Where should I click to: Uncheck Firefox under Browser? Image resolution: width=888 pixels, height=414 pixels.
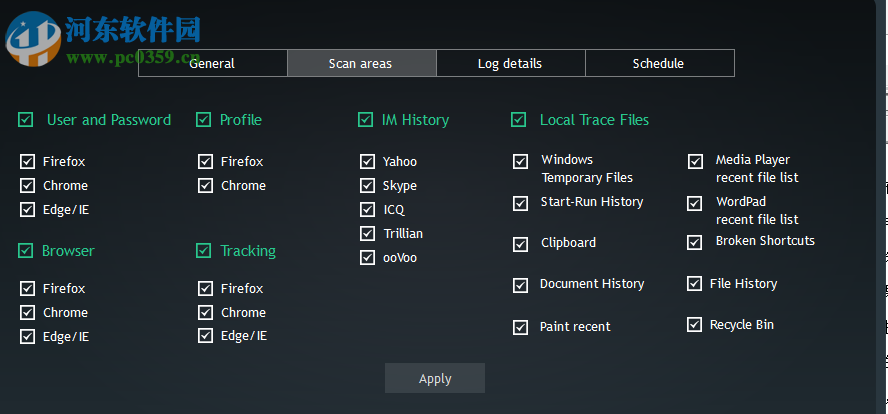tap(27, 288)
